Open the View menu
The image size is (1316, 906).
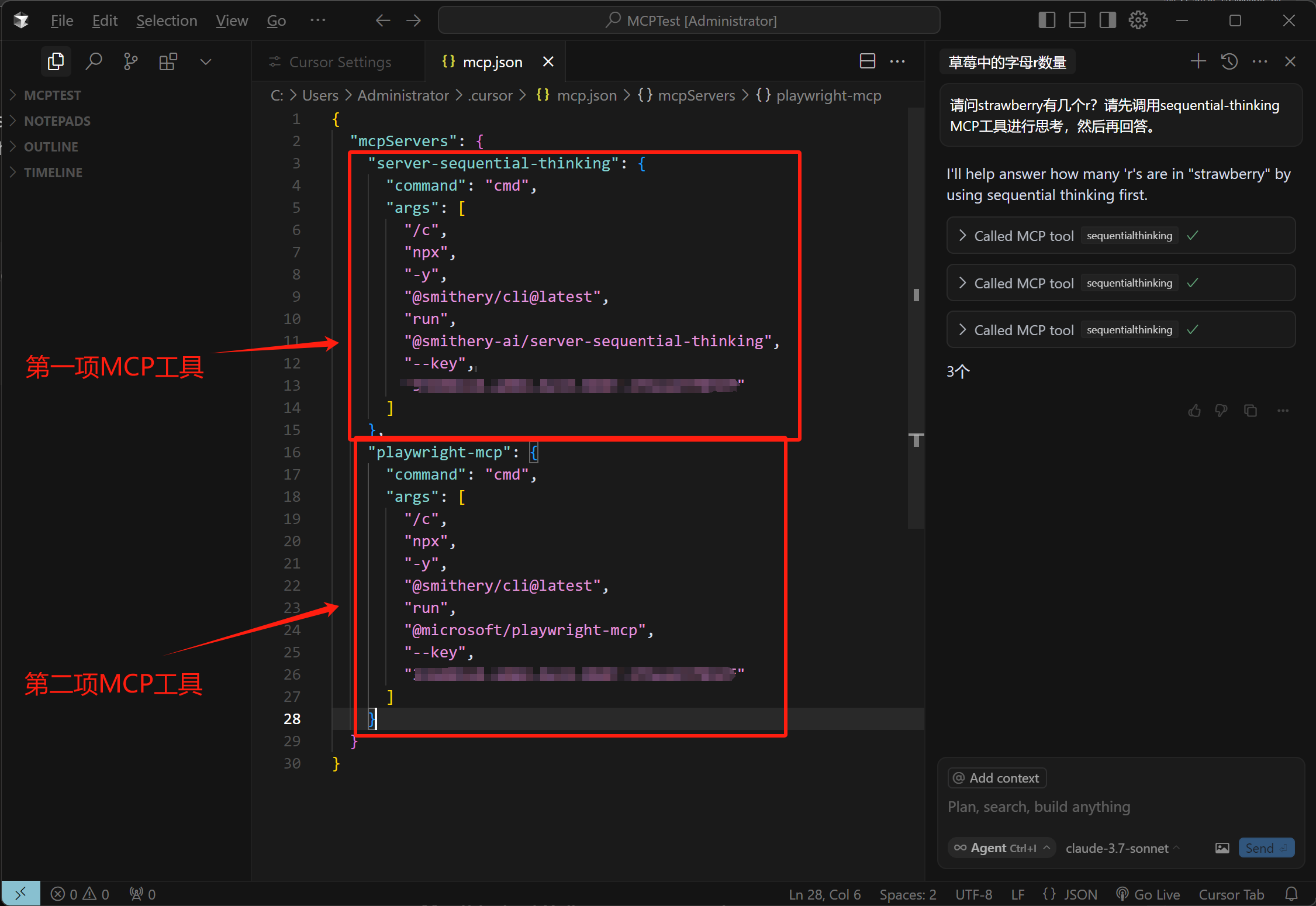pyautogui.click(x=232, y=20)
